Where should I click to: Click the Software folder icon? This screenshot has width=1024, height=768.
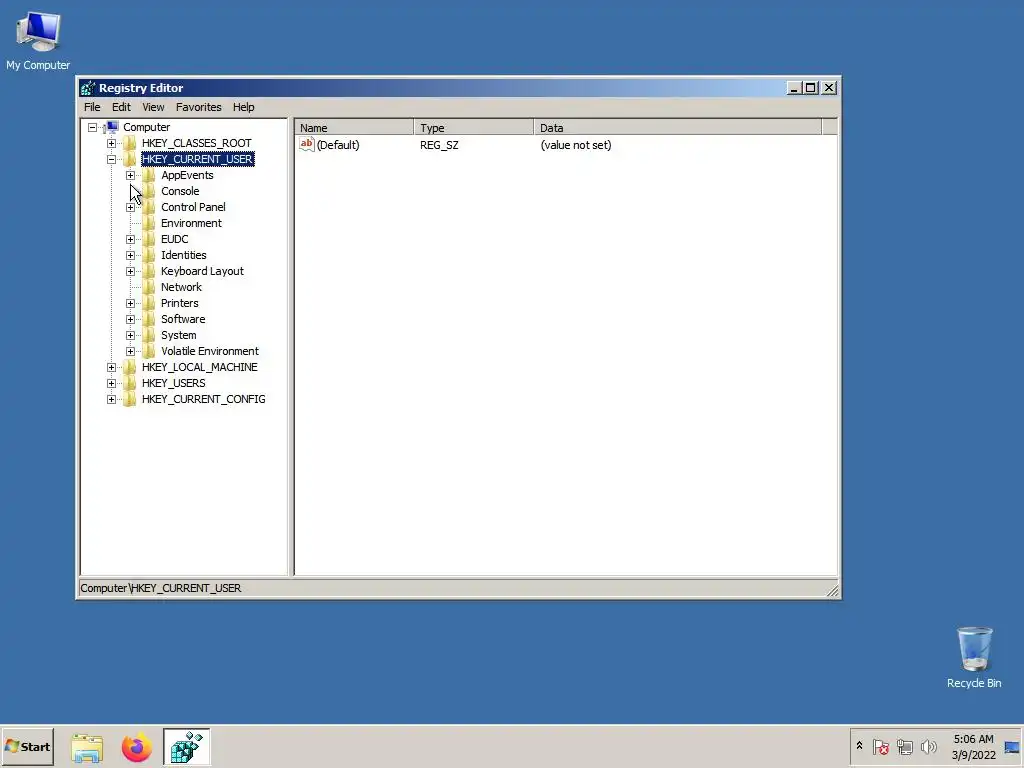(x=149, y=319)
